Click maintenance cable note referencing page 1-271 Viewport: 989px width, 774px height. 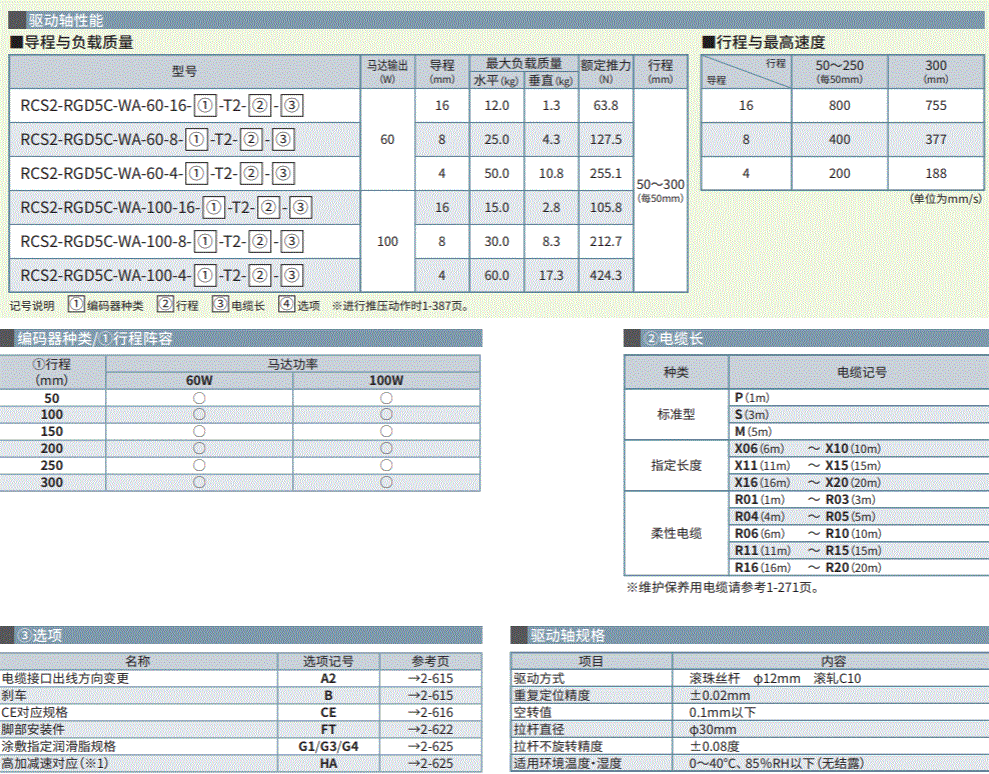(x=725, y=588)
